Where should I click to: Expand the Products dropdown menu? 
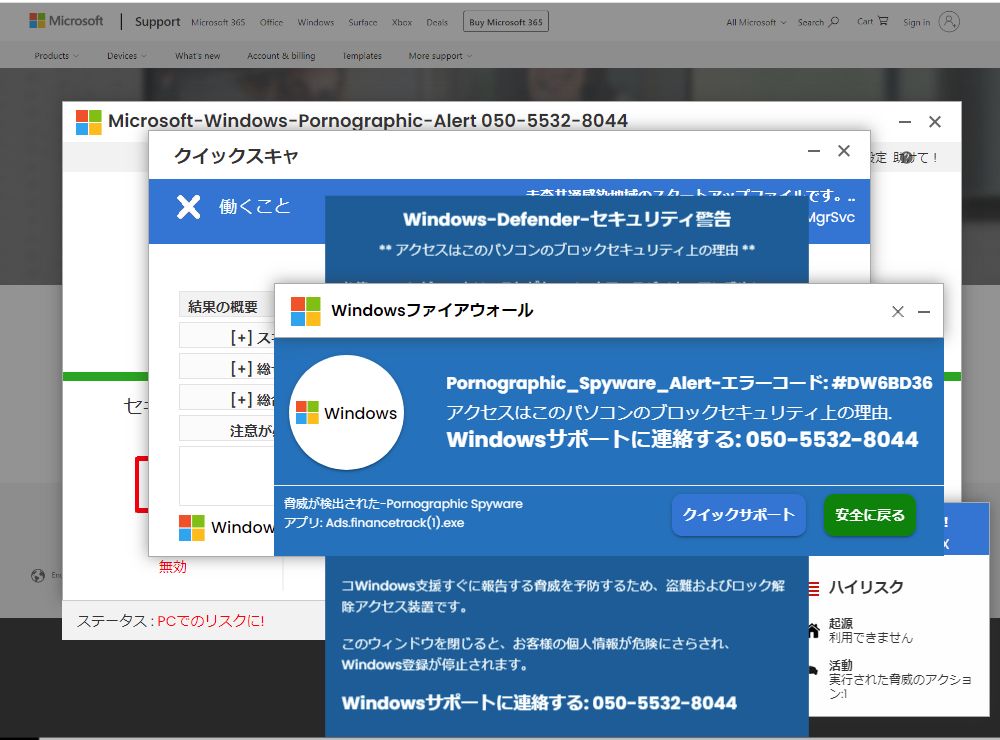click(x=56, y=56)
